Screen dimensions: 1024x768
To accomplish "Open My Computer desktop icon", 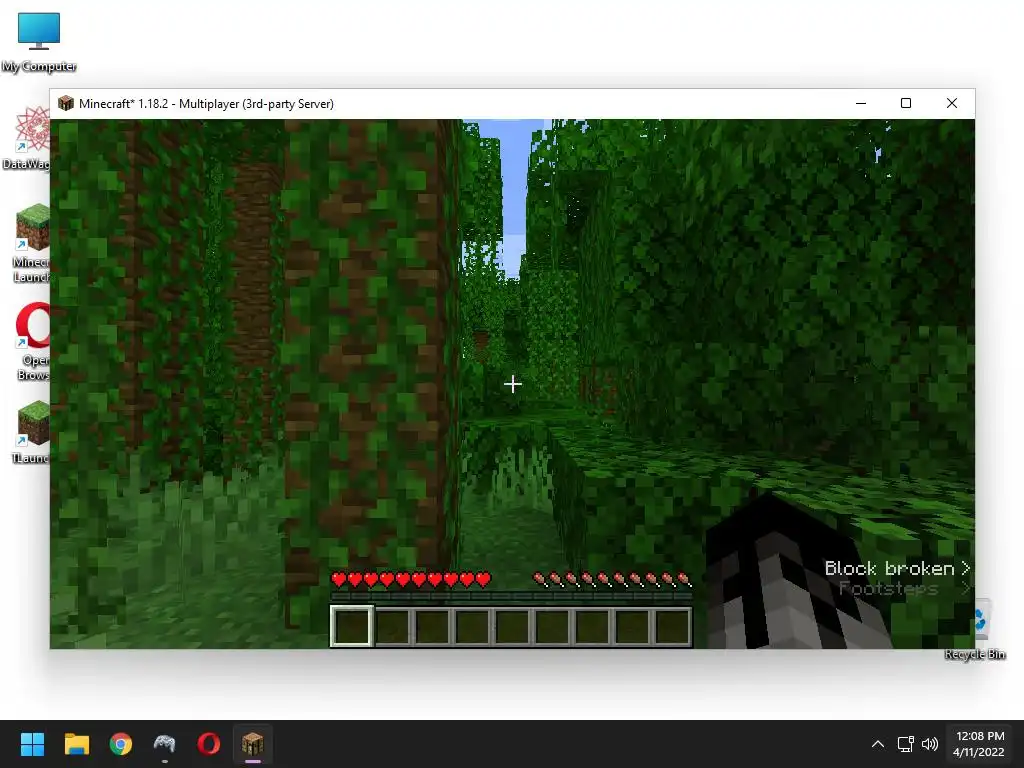I will (x=39, y=41).
